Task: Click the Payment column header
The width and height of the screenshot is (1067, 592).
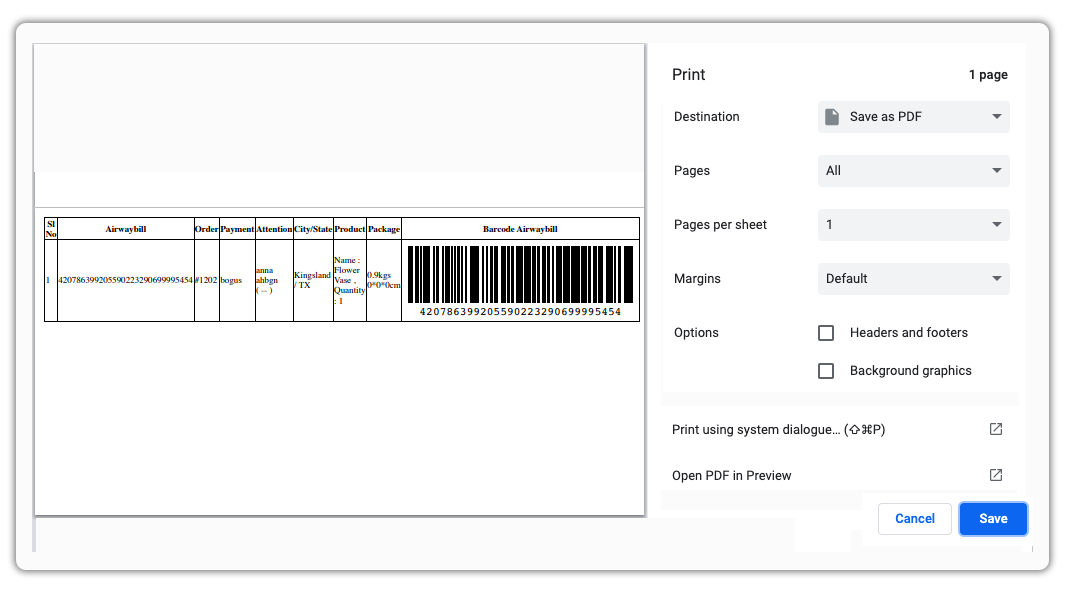Action: pyautogui.click(x=237, y=229)
